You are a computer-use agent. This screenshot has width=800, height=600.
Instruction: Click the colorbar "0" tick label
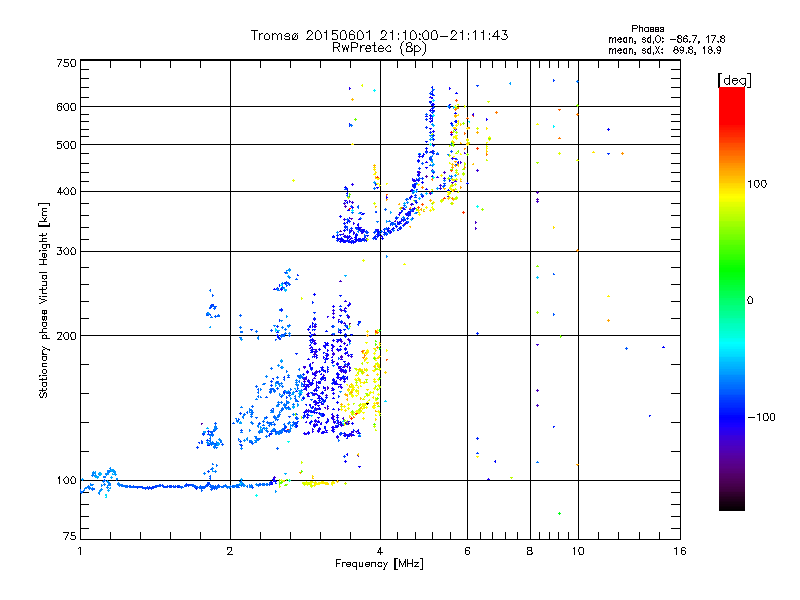point(749,300)
